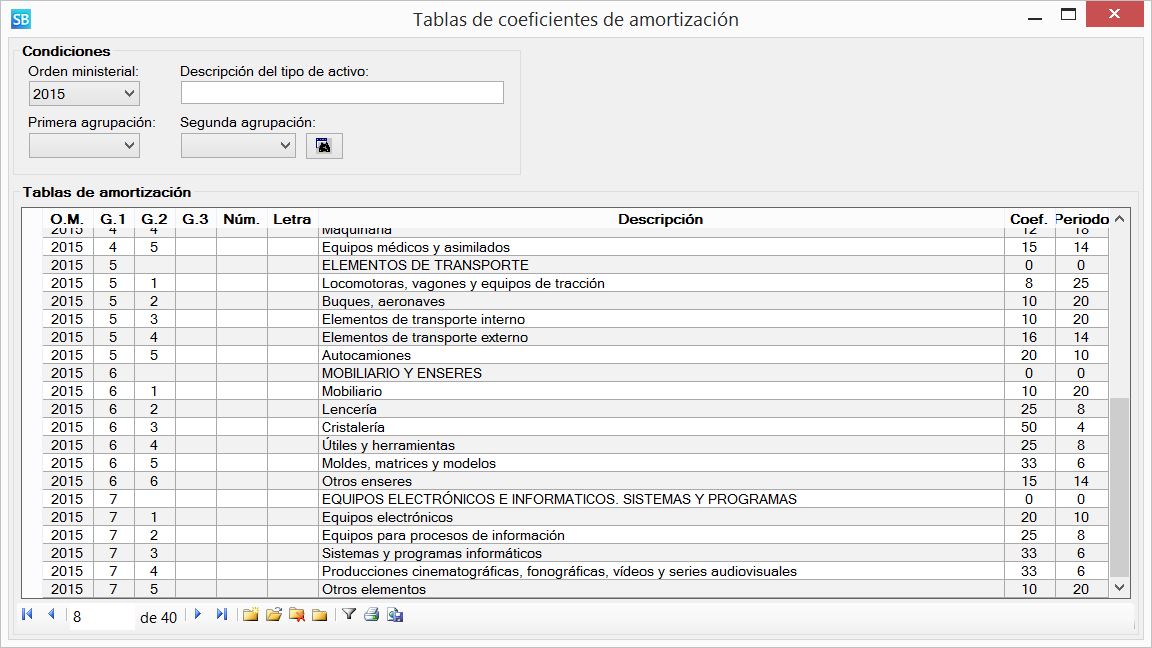This screenshot has height=648, width=1152.
Task: Click the open folder icon
Action: point(274,615)
